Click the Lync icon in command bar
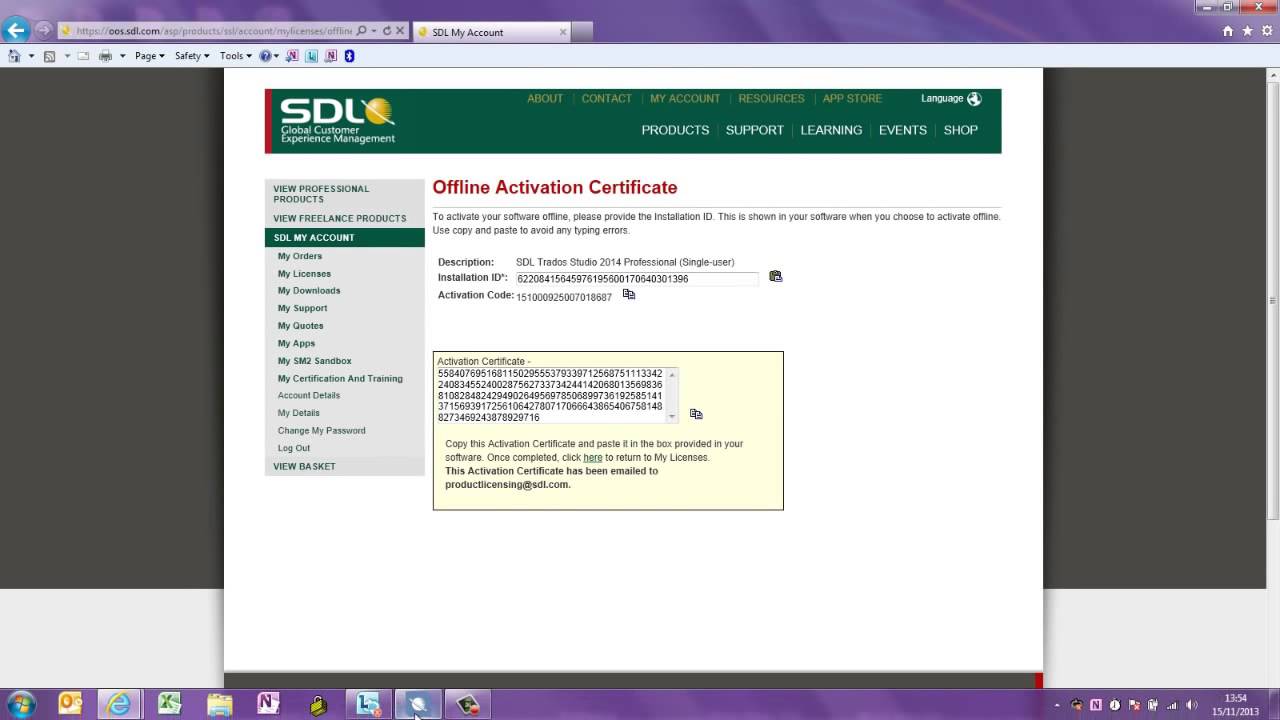The width and height of the screenshot is (1280, 720). point(312,56)
